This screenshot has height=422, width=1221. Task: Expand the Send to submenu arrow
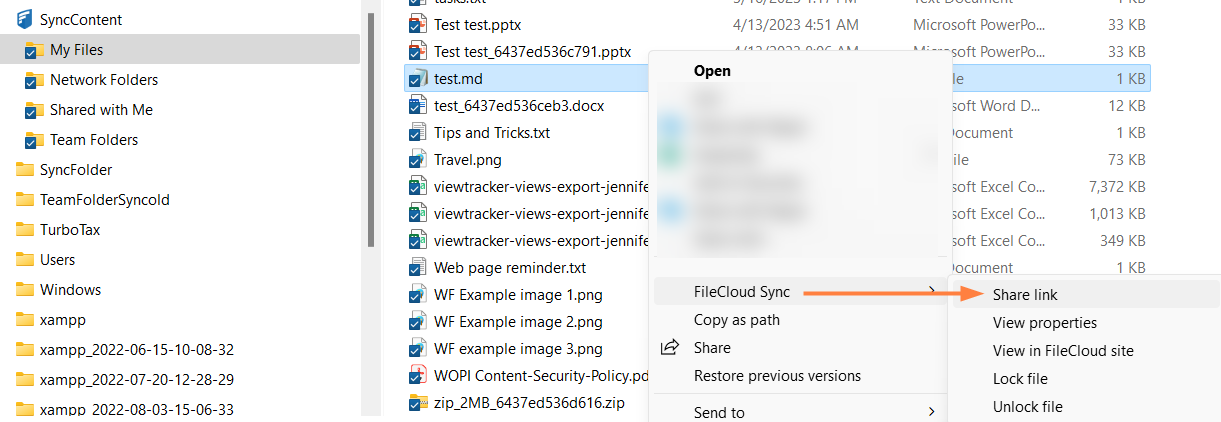tap(932, 412)
